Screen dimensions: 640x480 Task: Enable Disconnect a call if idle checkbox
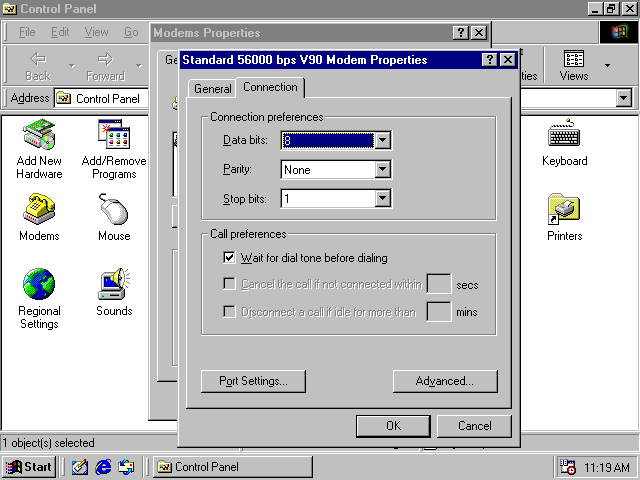point(229,312)
